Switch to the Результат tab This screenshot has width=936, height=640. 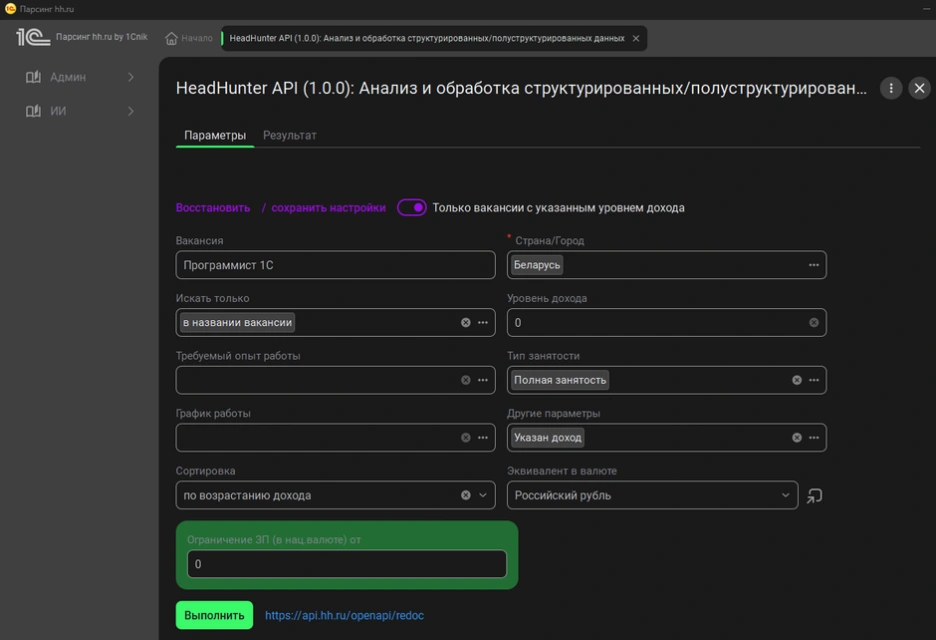click(290, 135)
